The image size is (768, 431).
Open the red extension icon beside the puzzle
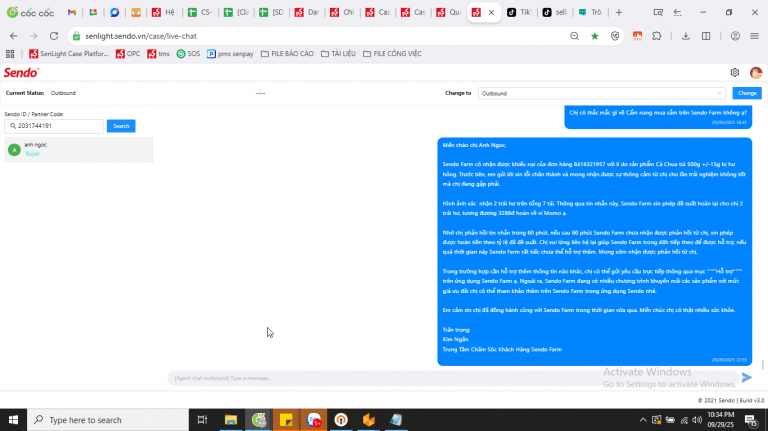click(637, 36)
